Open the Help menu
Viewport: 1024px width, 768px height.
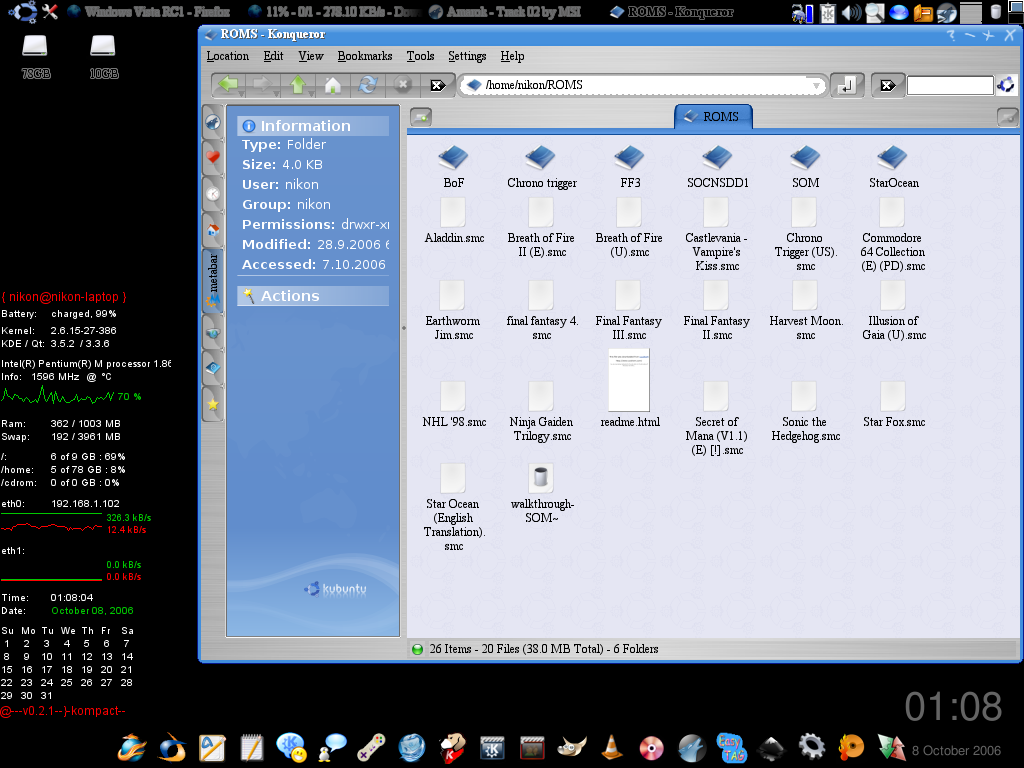pos(512,56)
